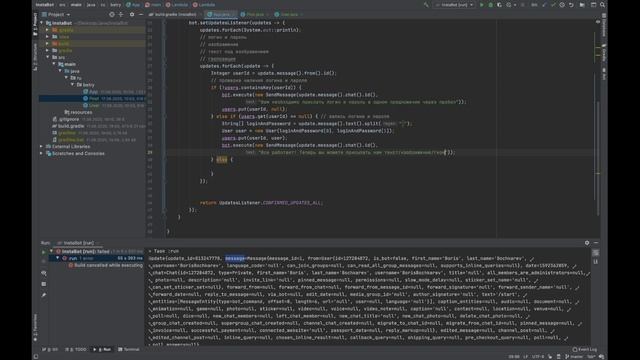This screenshot has height=360, width=640.
Task: Hide the Run panel with minus icon
Action: pos(596,243)
